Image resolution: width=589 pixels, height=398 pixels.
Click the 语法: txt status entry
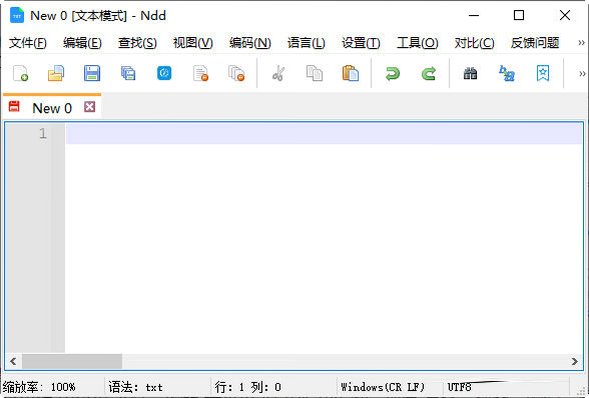pos(135,387)
